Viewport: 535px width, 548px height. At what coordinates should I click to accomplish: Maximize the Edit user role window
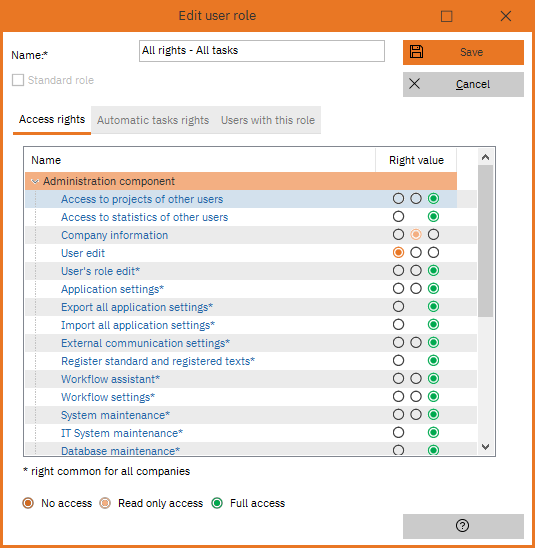446,16
